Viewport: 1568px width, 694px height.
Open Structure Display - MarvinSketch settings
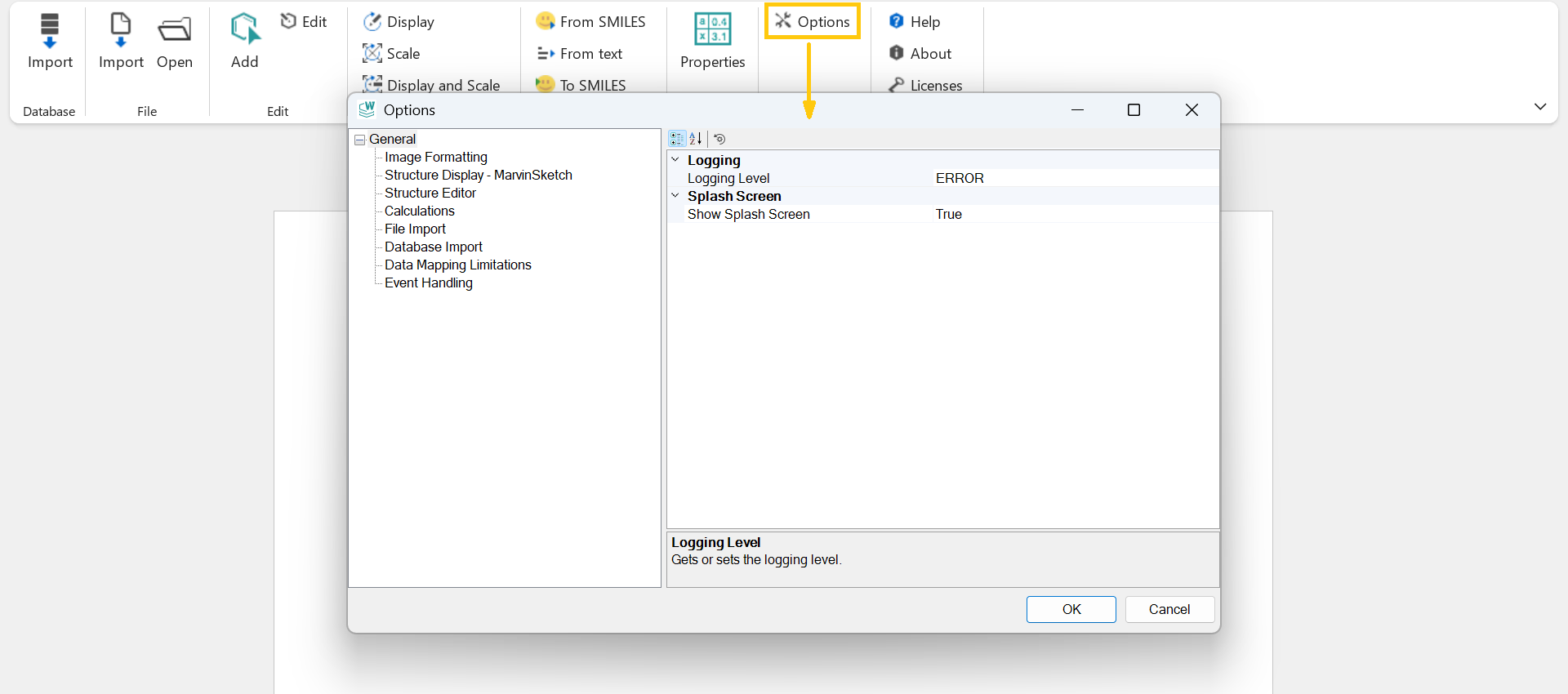click(479, 175)
